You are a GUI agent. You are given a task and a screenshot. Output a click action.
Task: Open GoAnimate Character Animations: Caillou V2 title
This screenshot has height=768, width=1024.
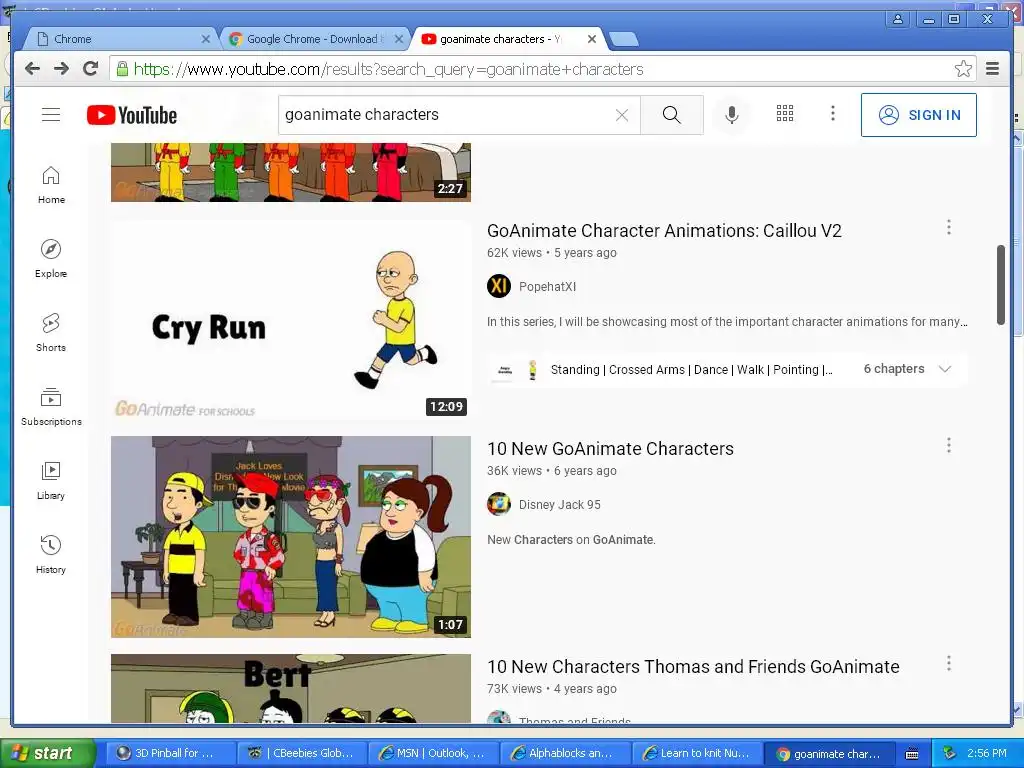click(x=664, y=231)
